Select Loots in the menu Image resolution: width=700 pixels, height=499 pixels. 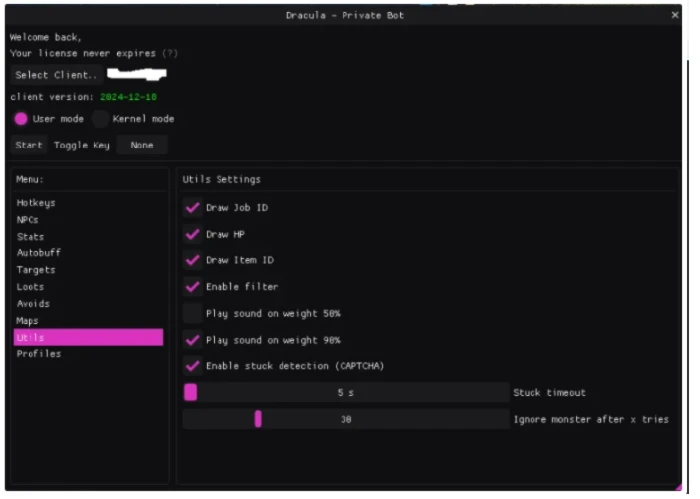coord(31,287)
